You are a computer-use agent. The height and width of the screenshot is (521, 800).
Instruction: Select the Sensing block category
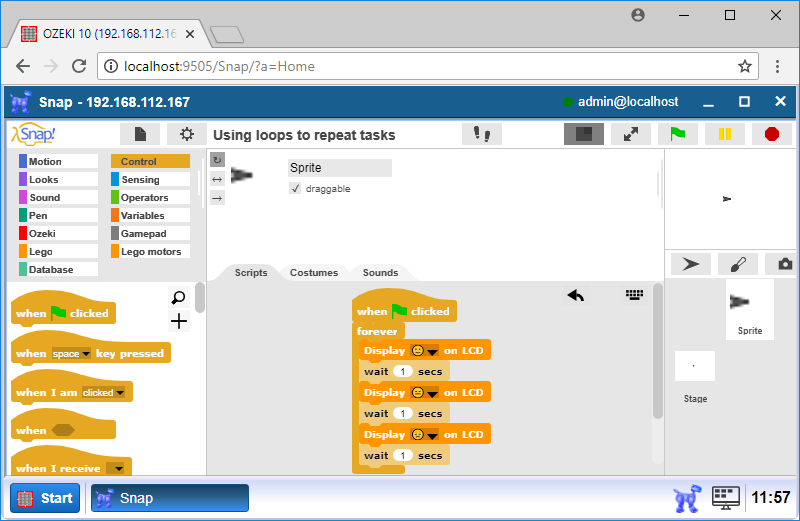click(151, 180)
